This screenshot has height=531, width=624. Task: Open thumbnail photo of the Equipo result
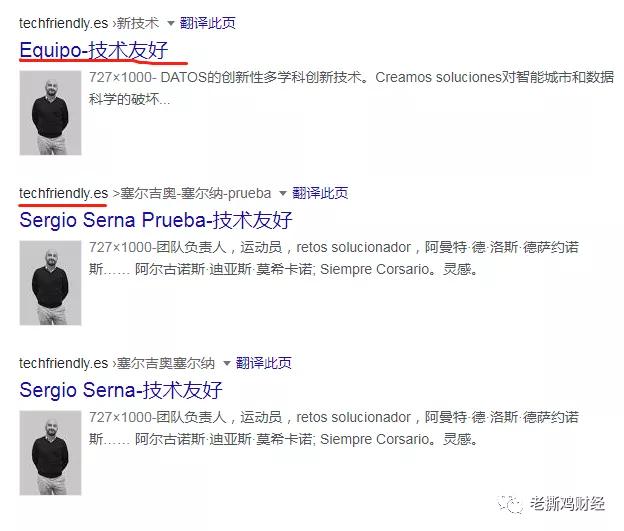(51, 113)
